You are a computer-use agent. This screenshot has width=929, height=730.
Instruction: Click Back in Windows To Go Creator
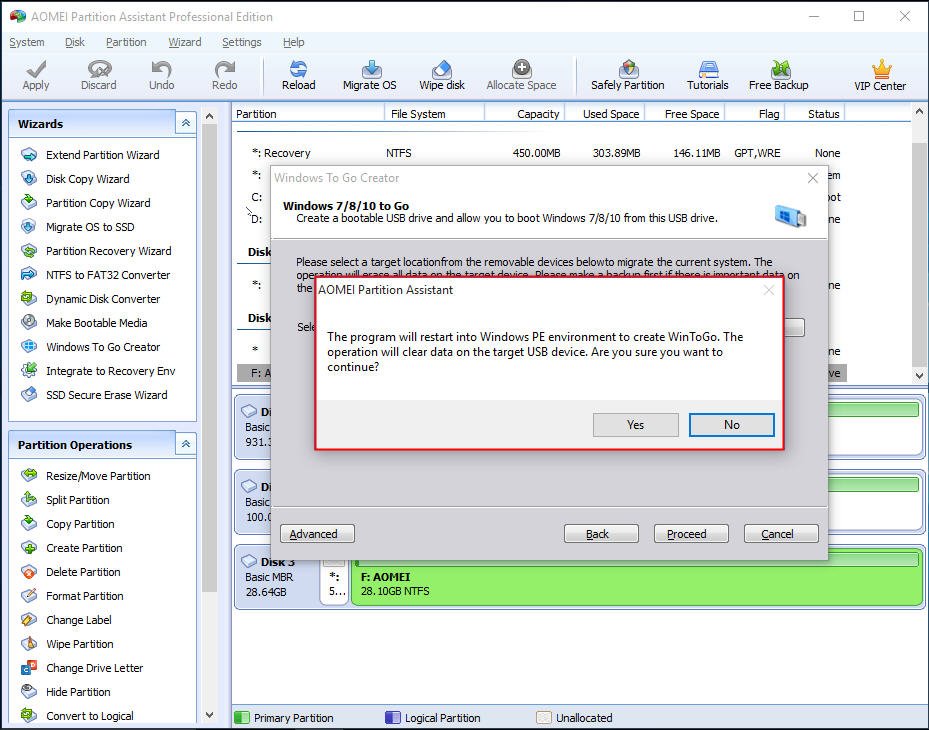601,534
